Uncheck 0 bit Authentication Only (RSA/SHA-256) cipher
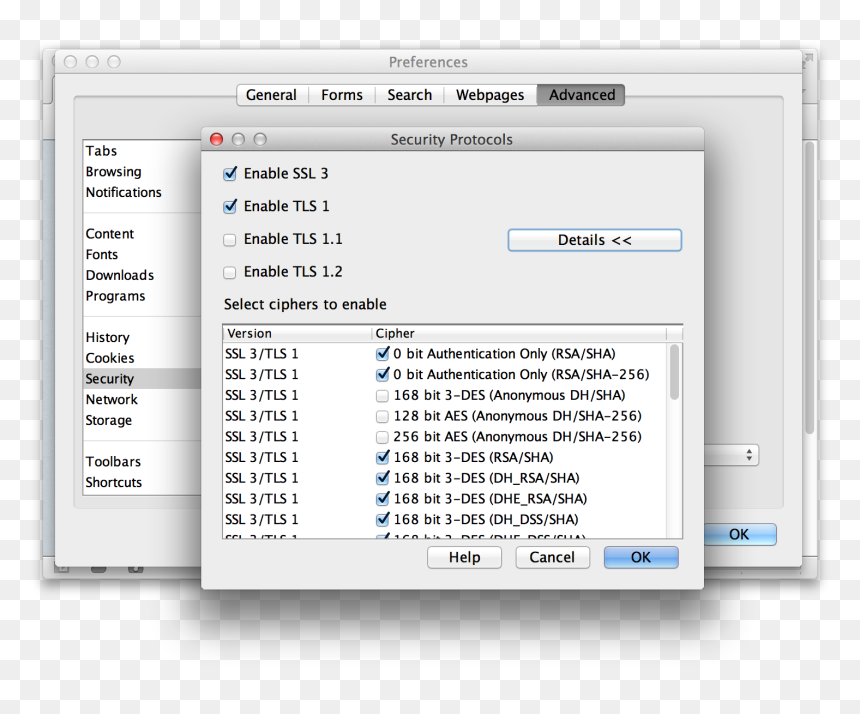This screenshot has height=714, width=860. click(382, 375)
